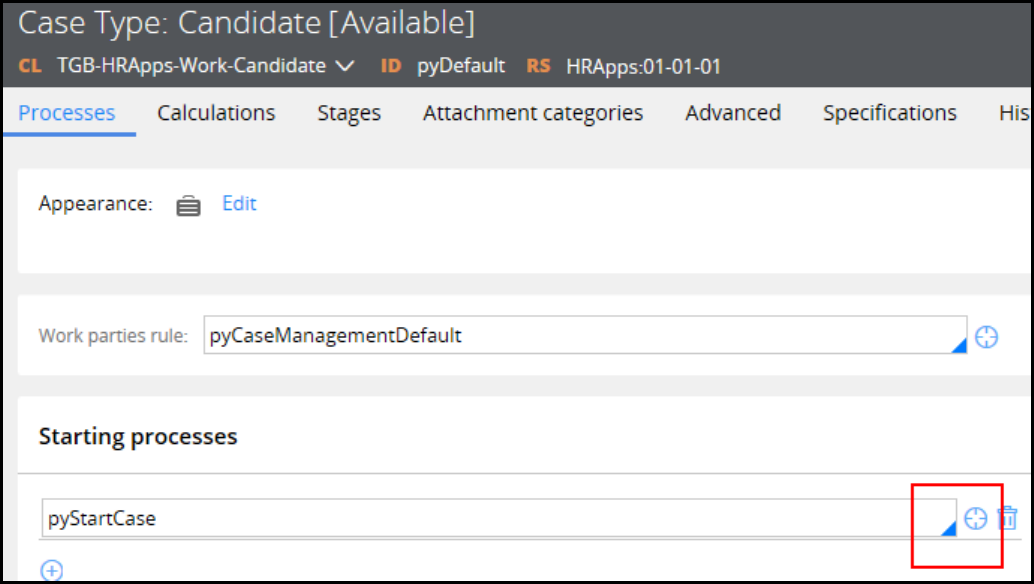Show the Specifications tab
This screenshot has width=1034, height=584.
pyautogui.click(x=890, y=113)
